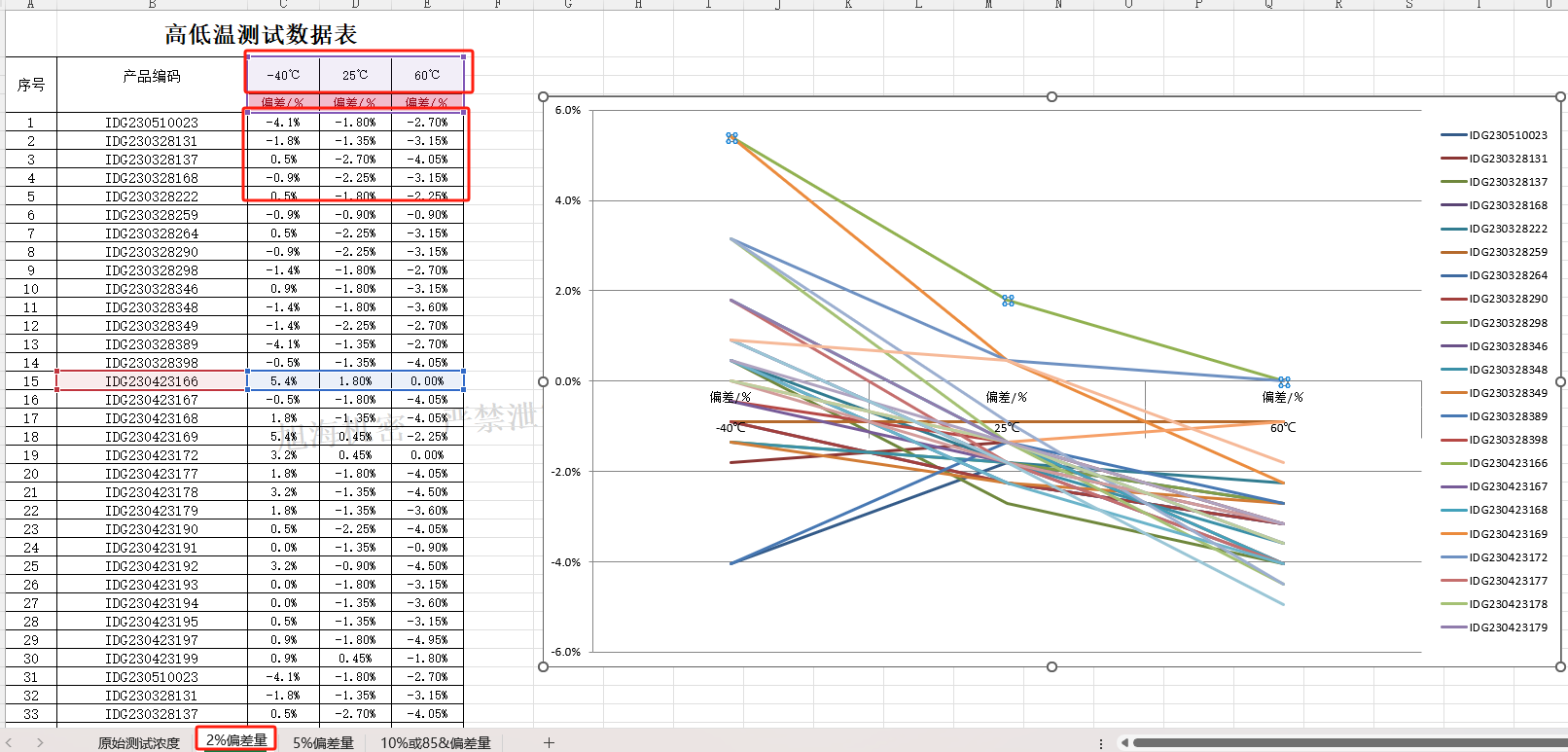Select legend entry IDG230423169 in the chart

1494,534
